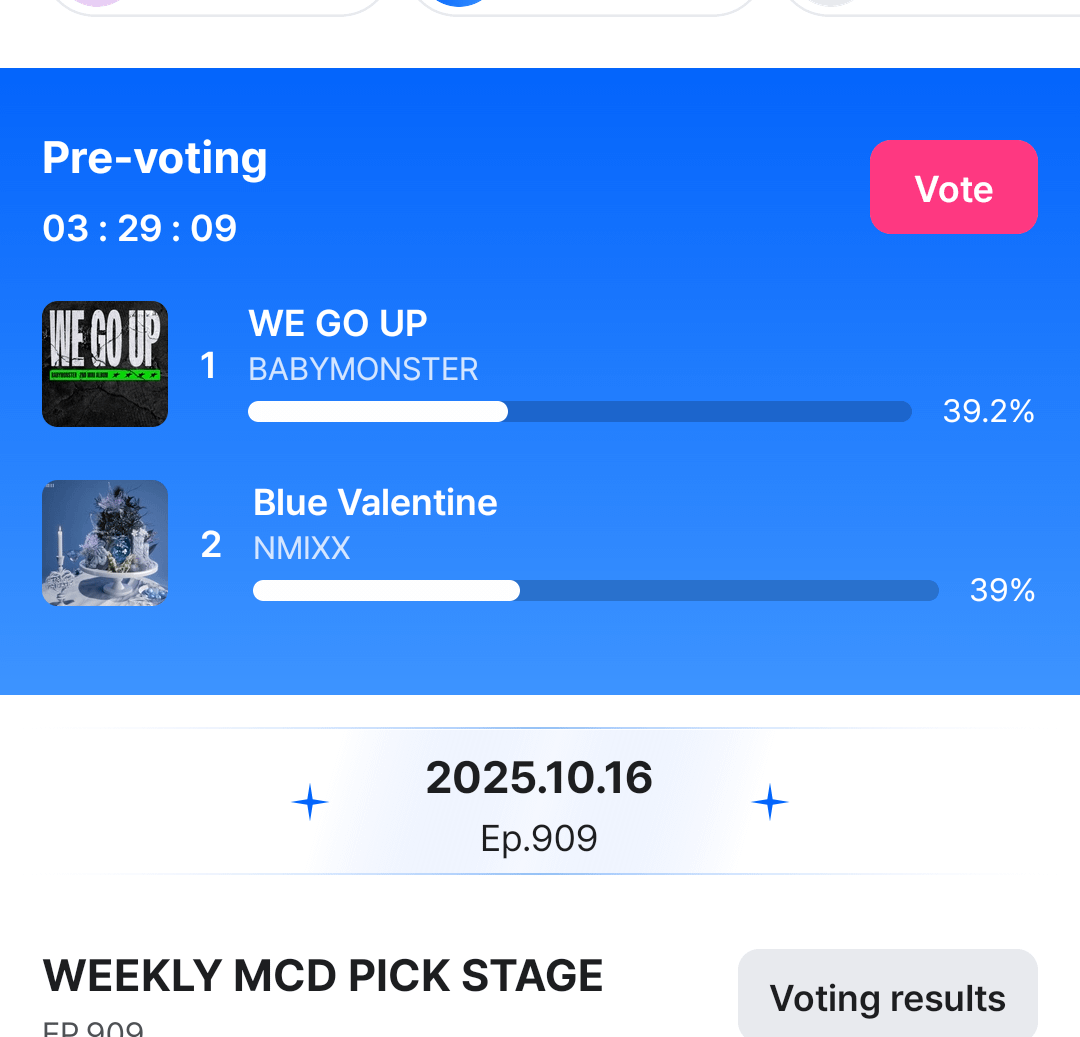Viewport: 1080px width, 1037px height.
Task: Click the sparkle icon right of the date
Action: 770,802
